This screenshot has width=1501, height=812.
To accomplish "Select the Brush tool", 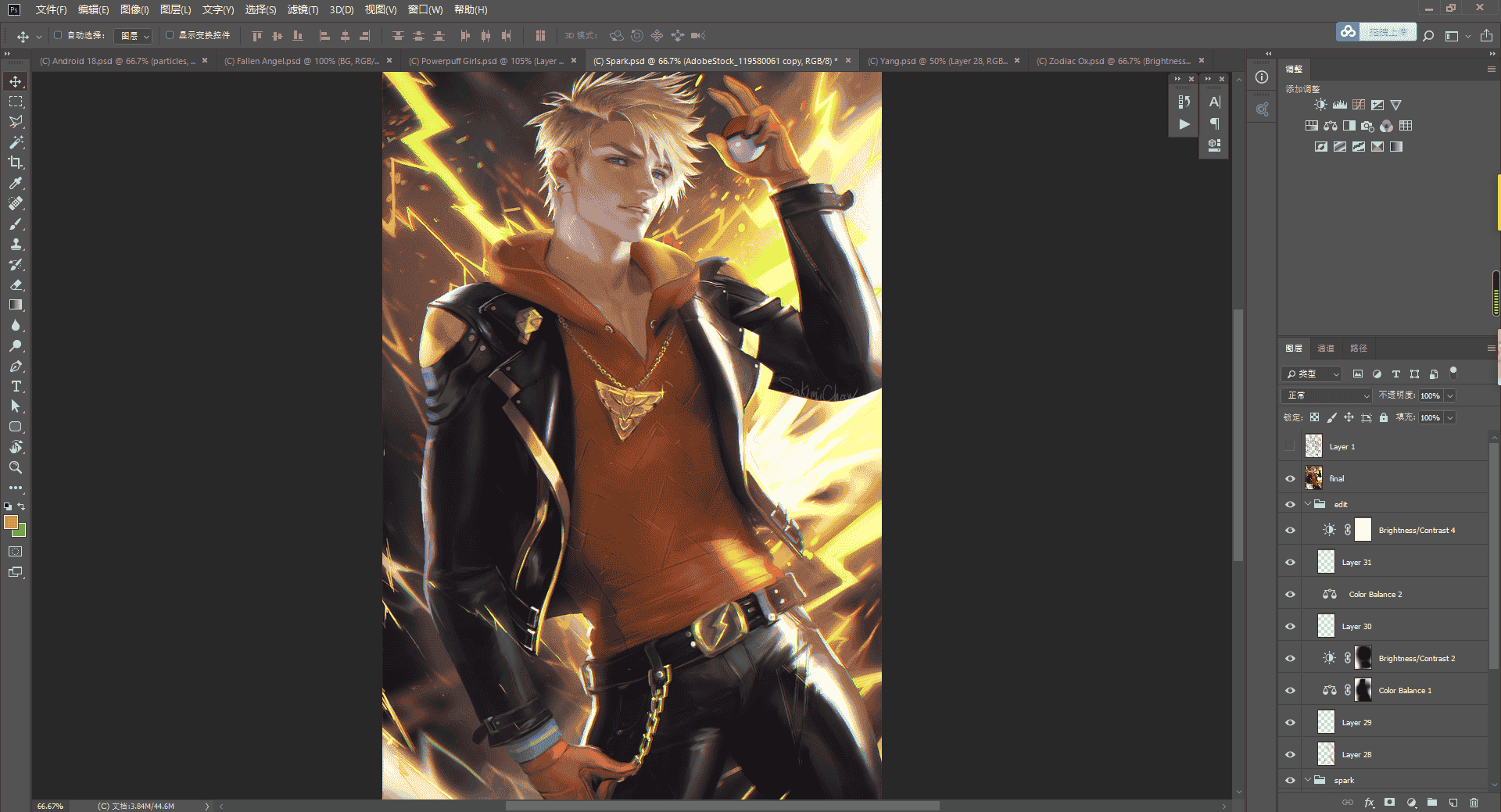I will click(x=16, y=224).
